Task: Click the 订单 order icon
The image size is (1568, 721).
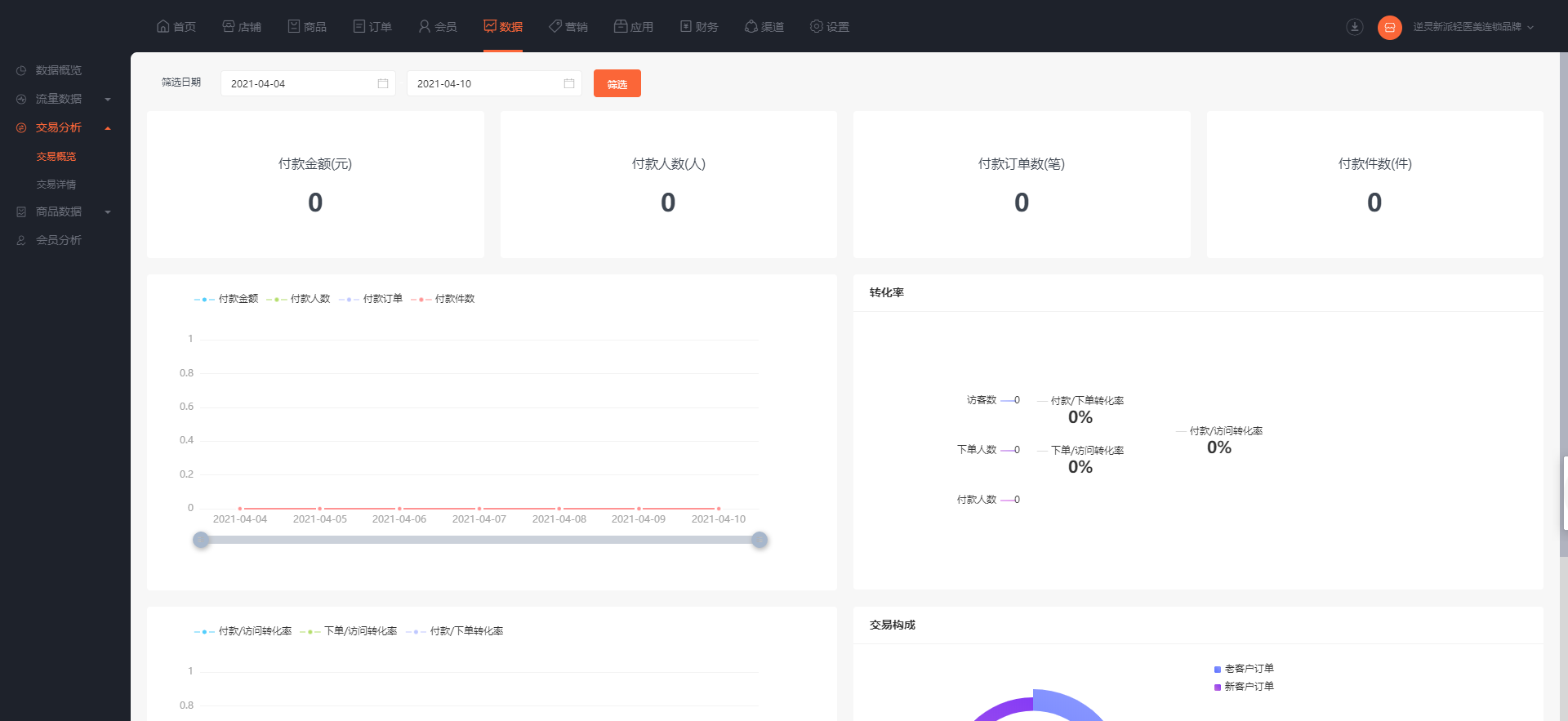Action: pyautogui.click(x=359, y=26)
